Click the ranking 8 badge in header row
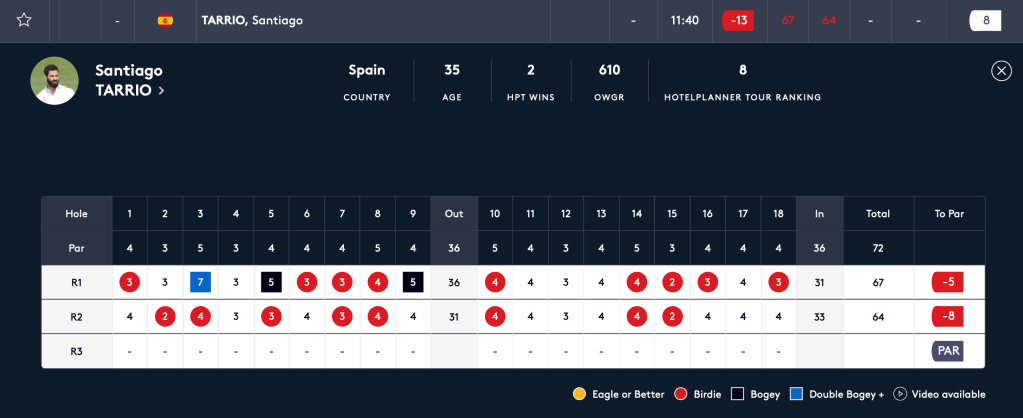The height and width of the screenshot is (418, 1023). (985, 21)
